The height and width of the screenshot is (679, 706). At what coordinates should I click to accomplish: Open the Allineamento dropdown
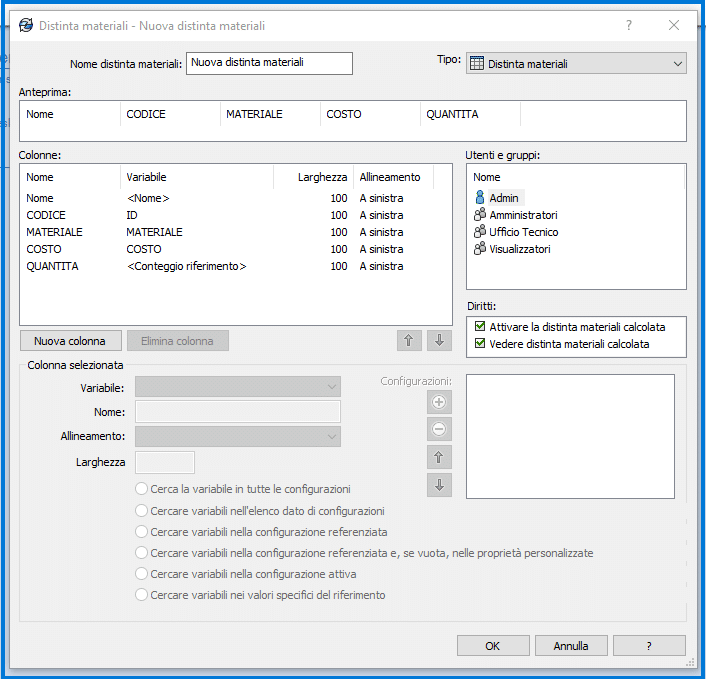tap(238, 437)
